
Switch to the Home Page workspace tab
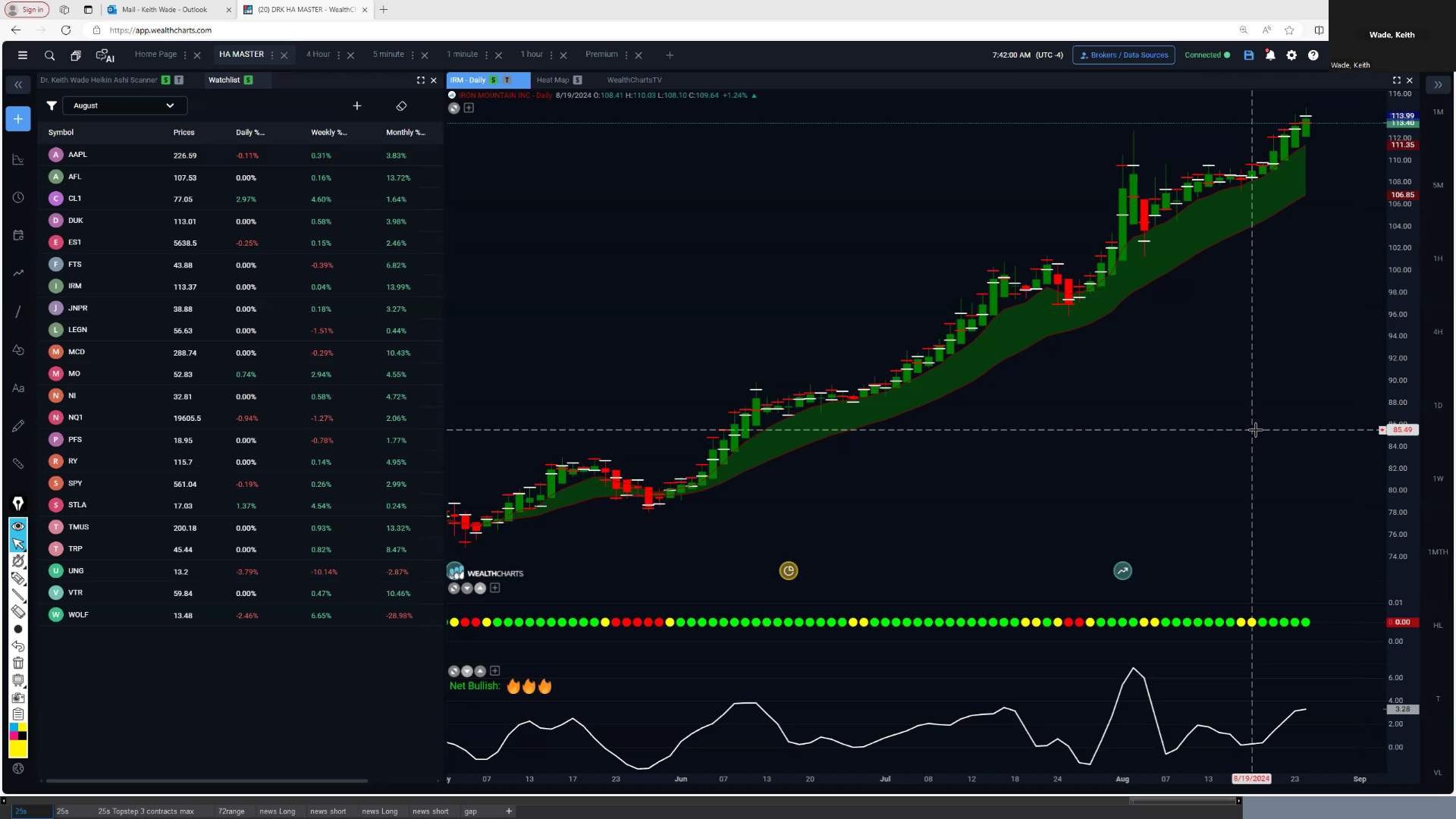[x=155, y=55]
